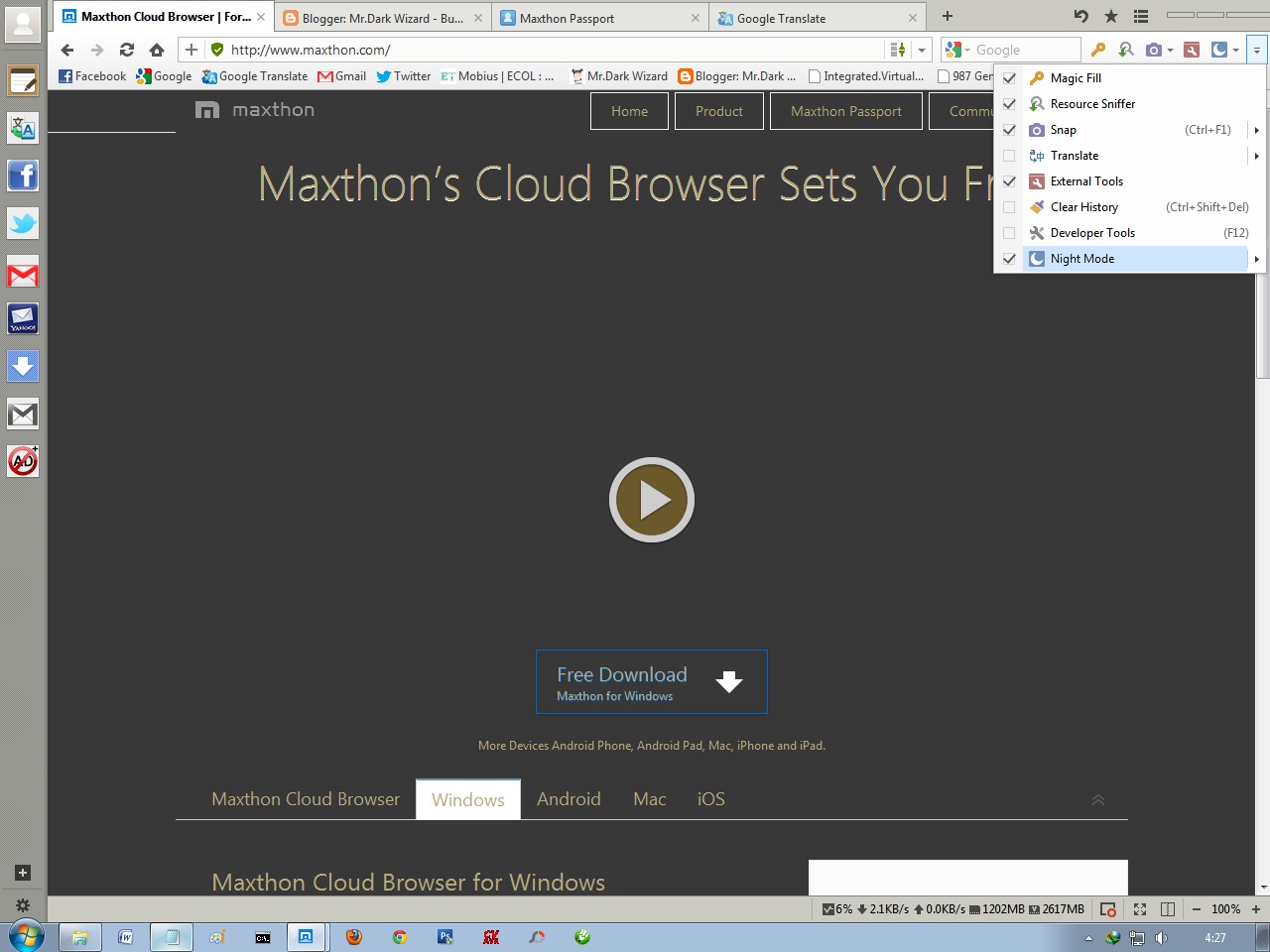
Task: Switch to the Blogger: Mr.Dark Wizard tab
Action: pos(383,18)
